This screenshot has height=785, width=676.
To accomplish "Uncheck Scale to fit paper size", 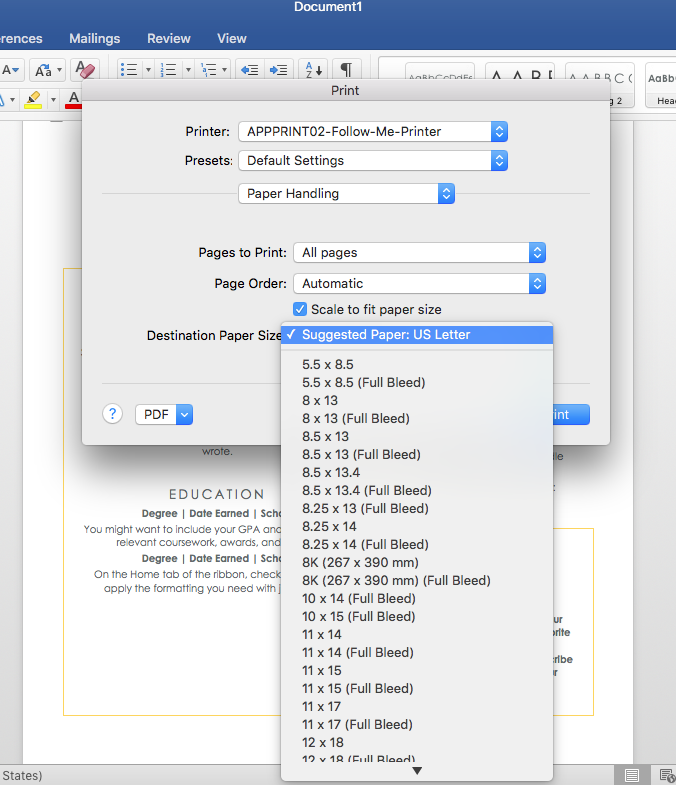I will click(x=300, y=309).
